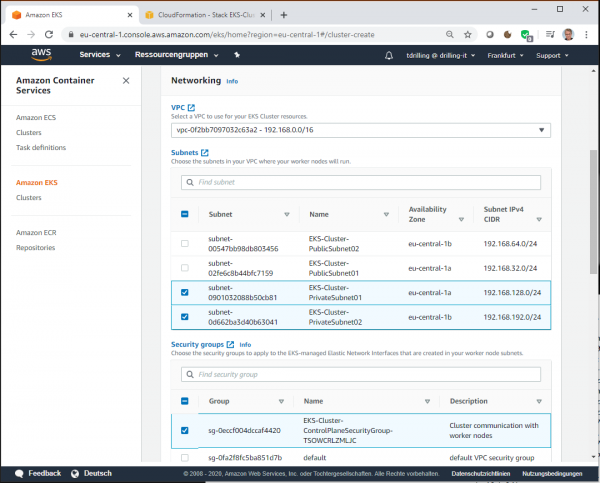This screenshot has width=600, height=483.
Task: Click in the Find security group field
Action: 361,374
